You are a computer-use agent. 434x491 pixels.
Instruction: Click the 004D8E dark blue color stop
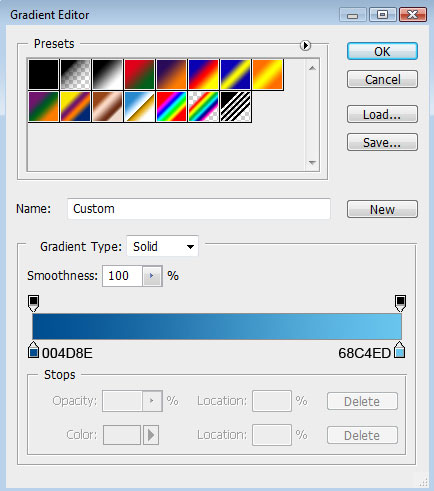click(33, 350)
